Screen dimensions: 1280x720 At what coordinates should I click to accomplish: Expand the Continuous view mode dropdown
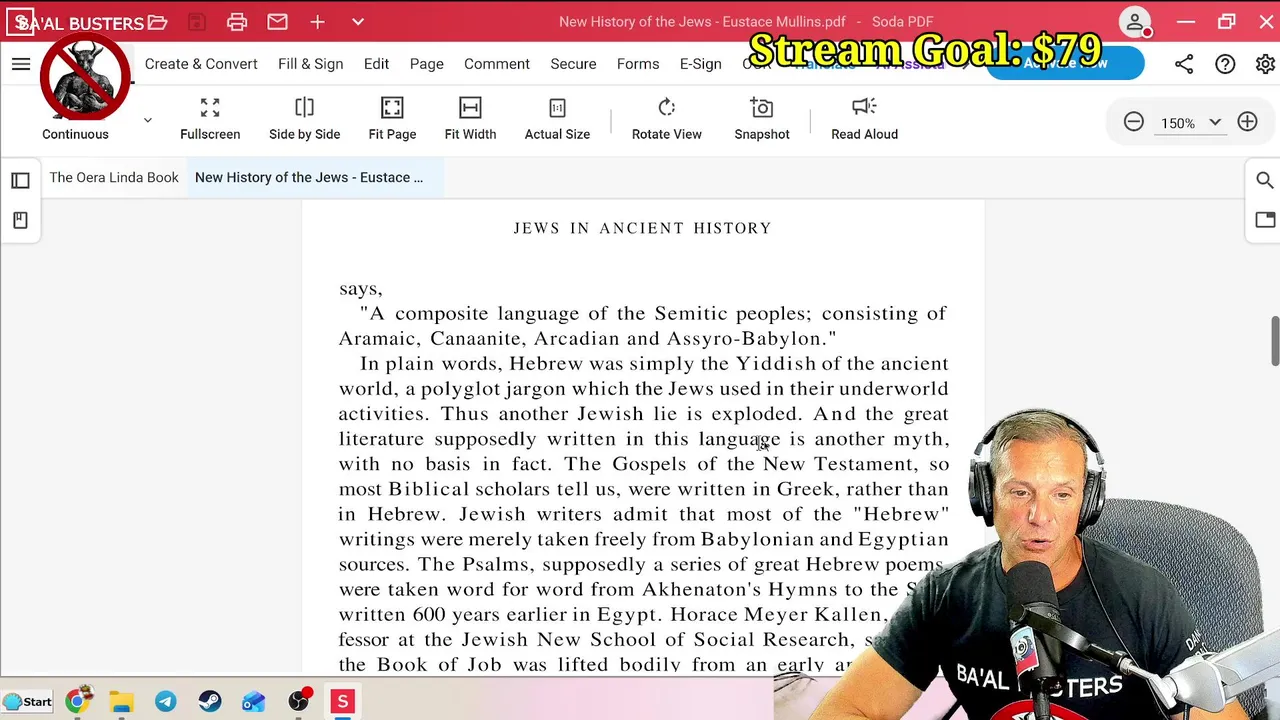[147, 120]
